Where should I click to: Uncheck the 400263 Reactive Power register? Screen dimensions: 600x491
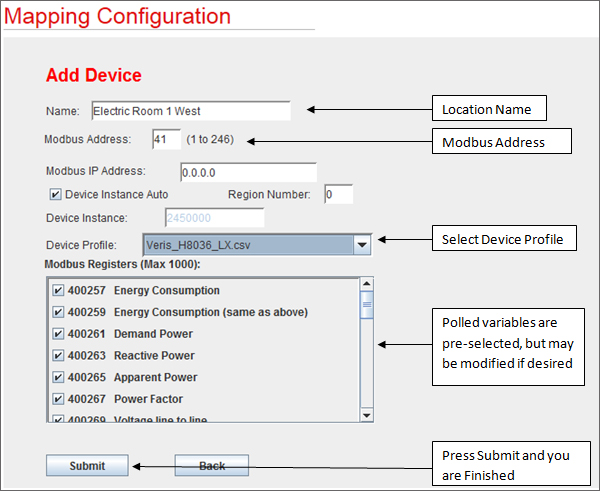pos(58,356)
